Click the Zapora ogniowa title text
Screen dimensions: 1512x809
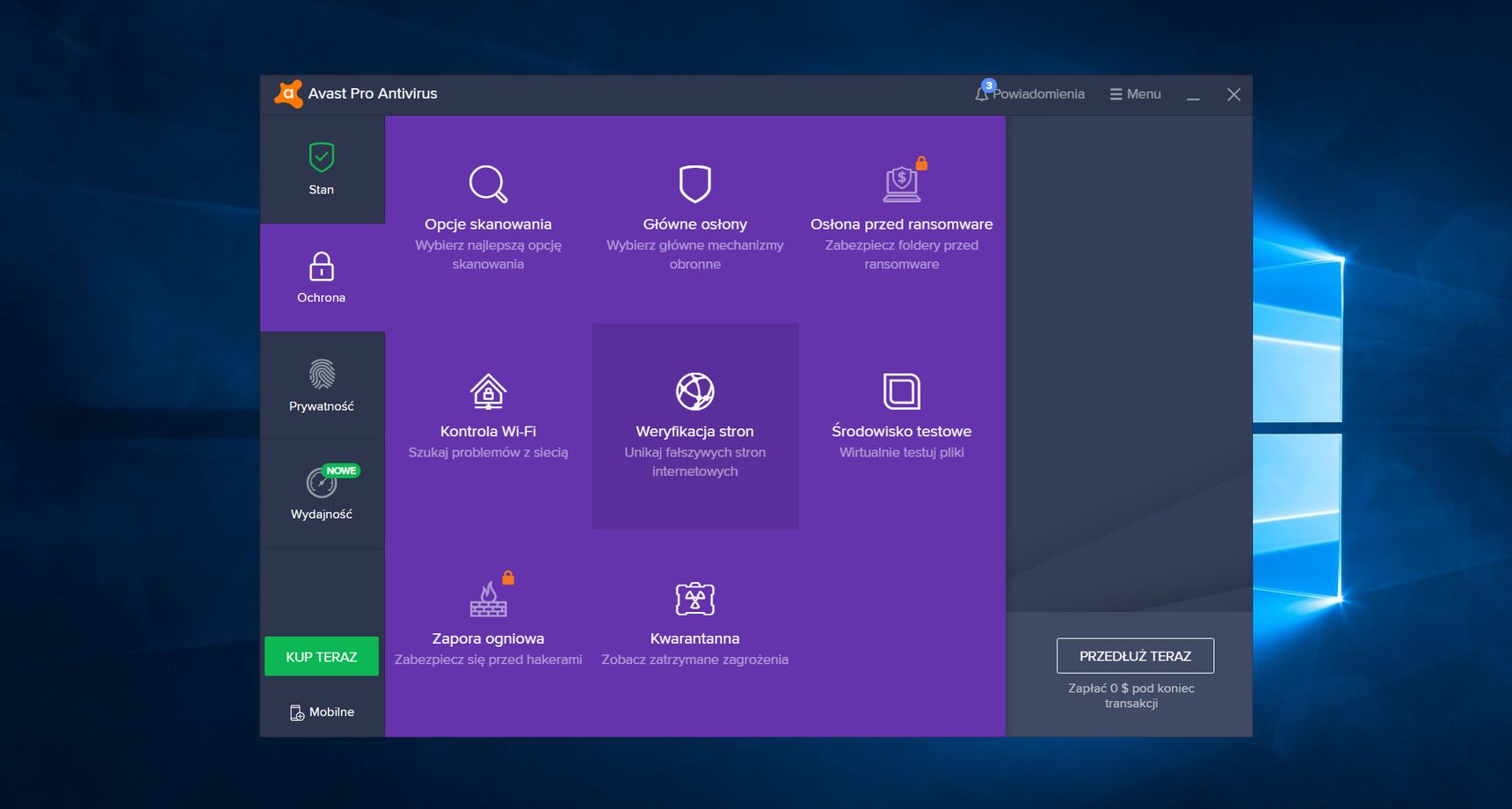488,639
